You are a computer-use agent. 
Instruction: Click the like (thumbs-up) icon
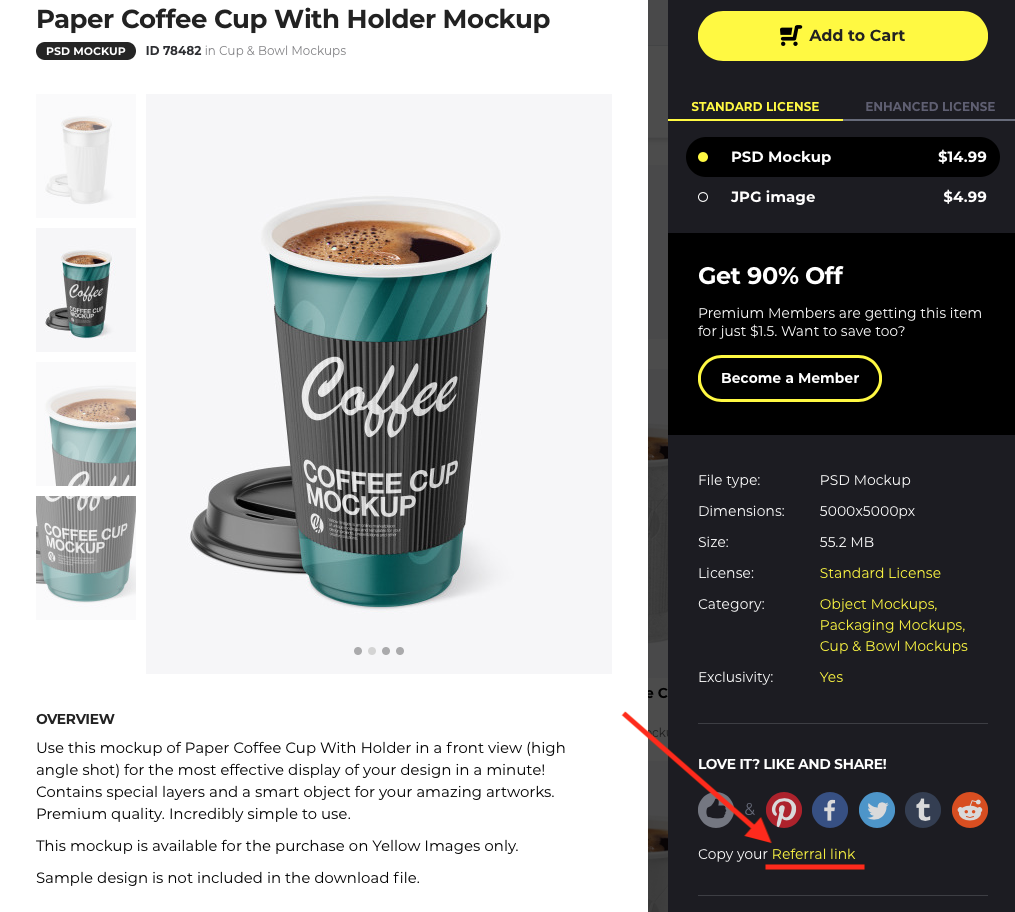[716, 810]
